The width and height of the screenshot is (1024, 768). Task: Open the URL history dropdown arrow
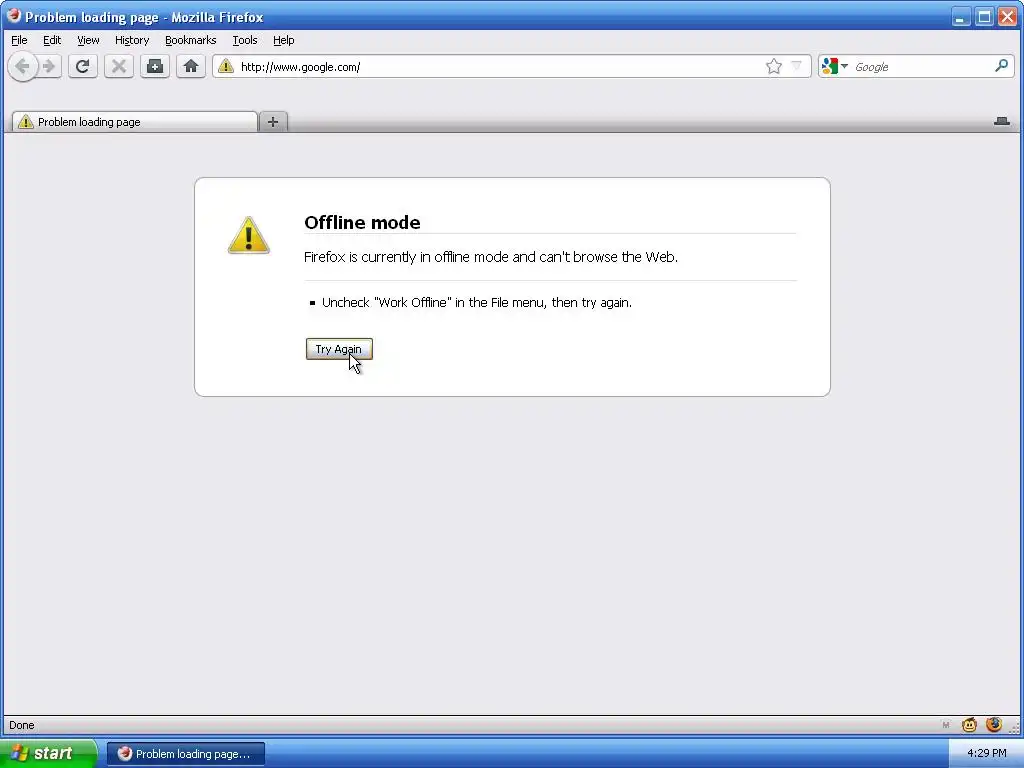point(796,66)
